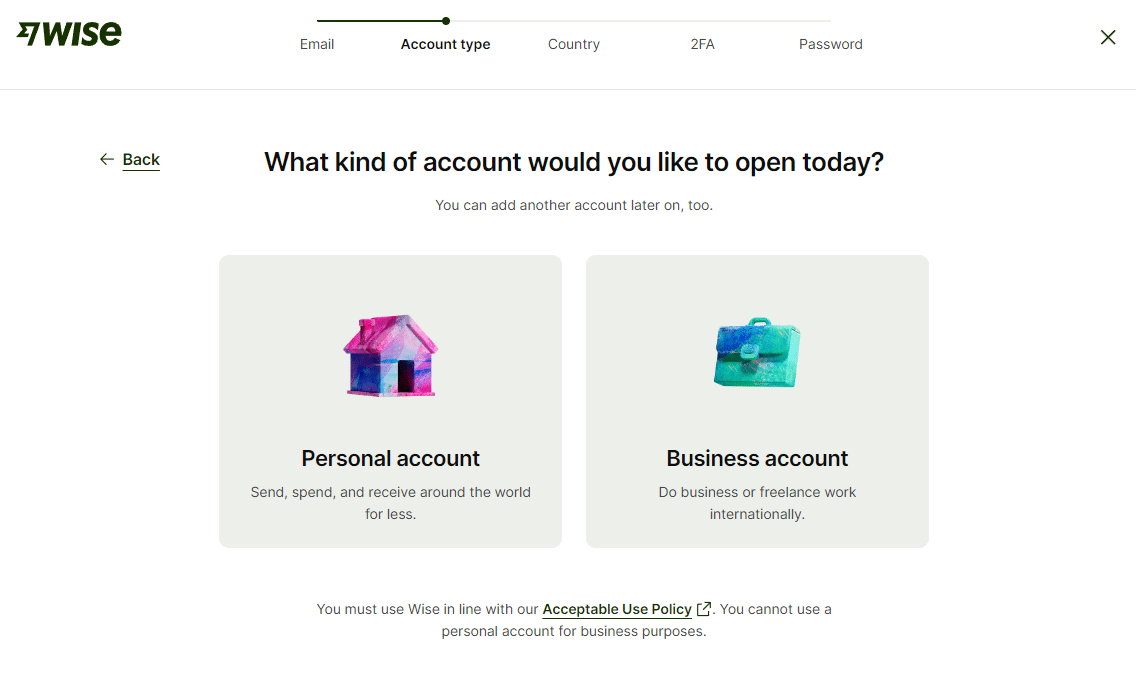Navigate to the Password step
Viewport: 1136px width, 700px height.
830,44
